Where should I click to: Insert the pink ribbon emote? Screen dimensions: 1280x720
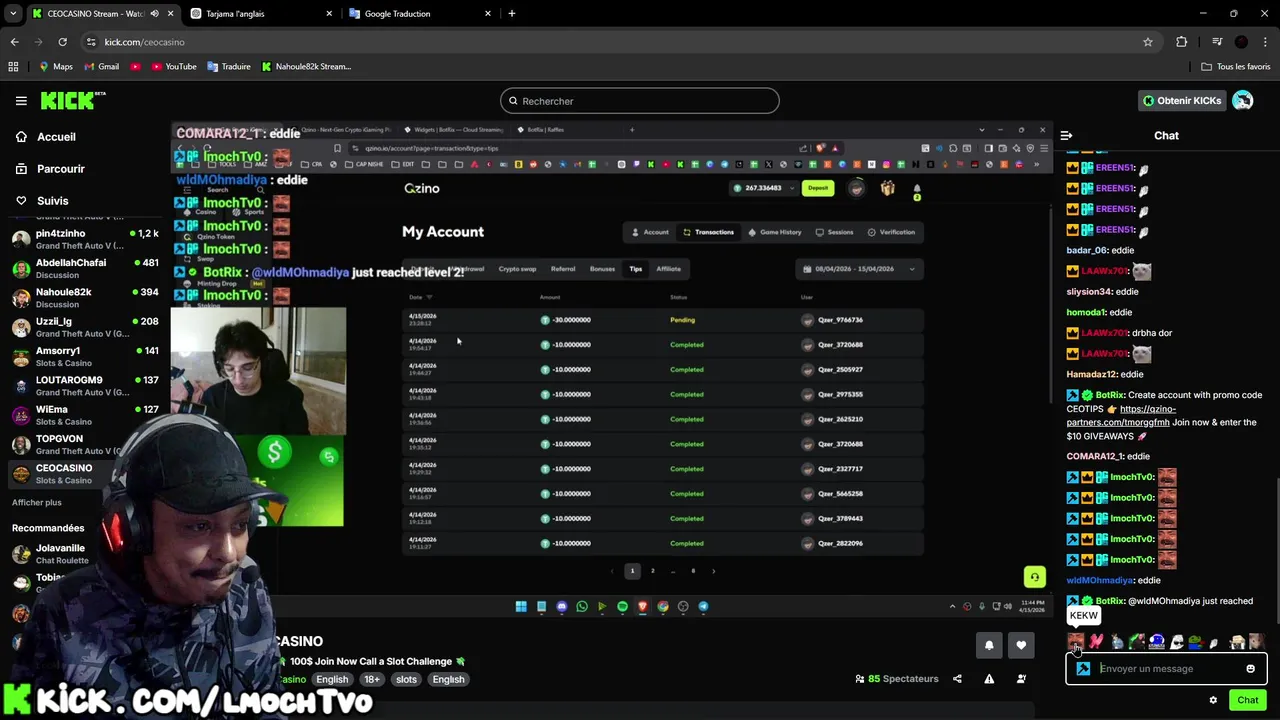[x=1096, y=642]
